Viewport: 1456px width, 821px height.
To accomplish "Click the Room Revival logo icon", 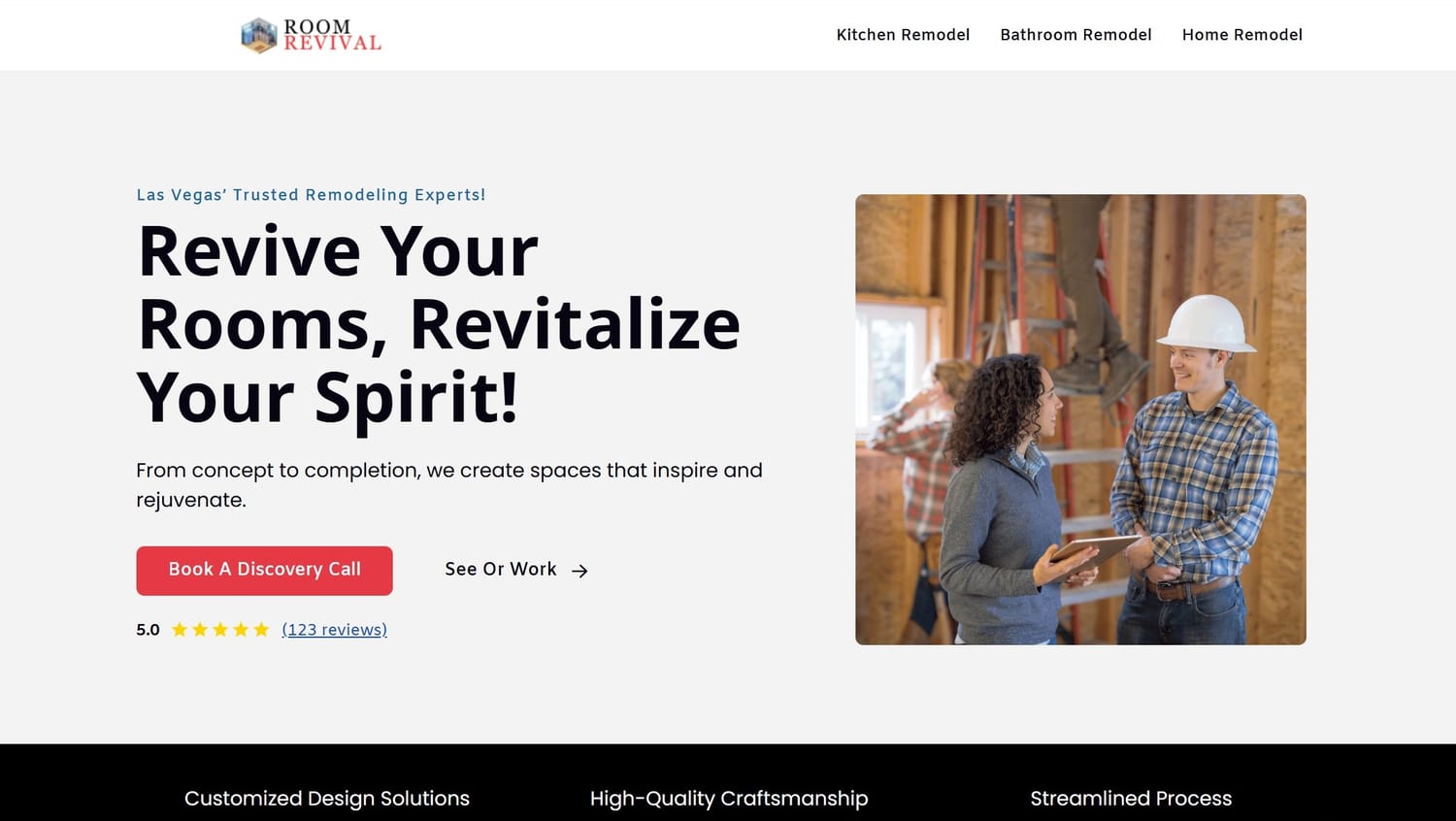I will pyautogui.click(x=259, y=35).
